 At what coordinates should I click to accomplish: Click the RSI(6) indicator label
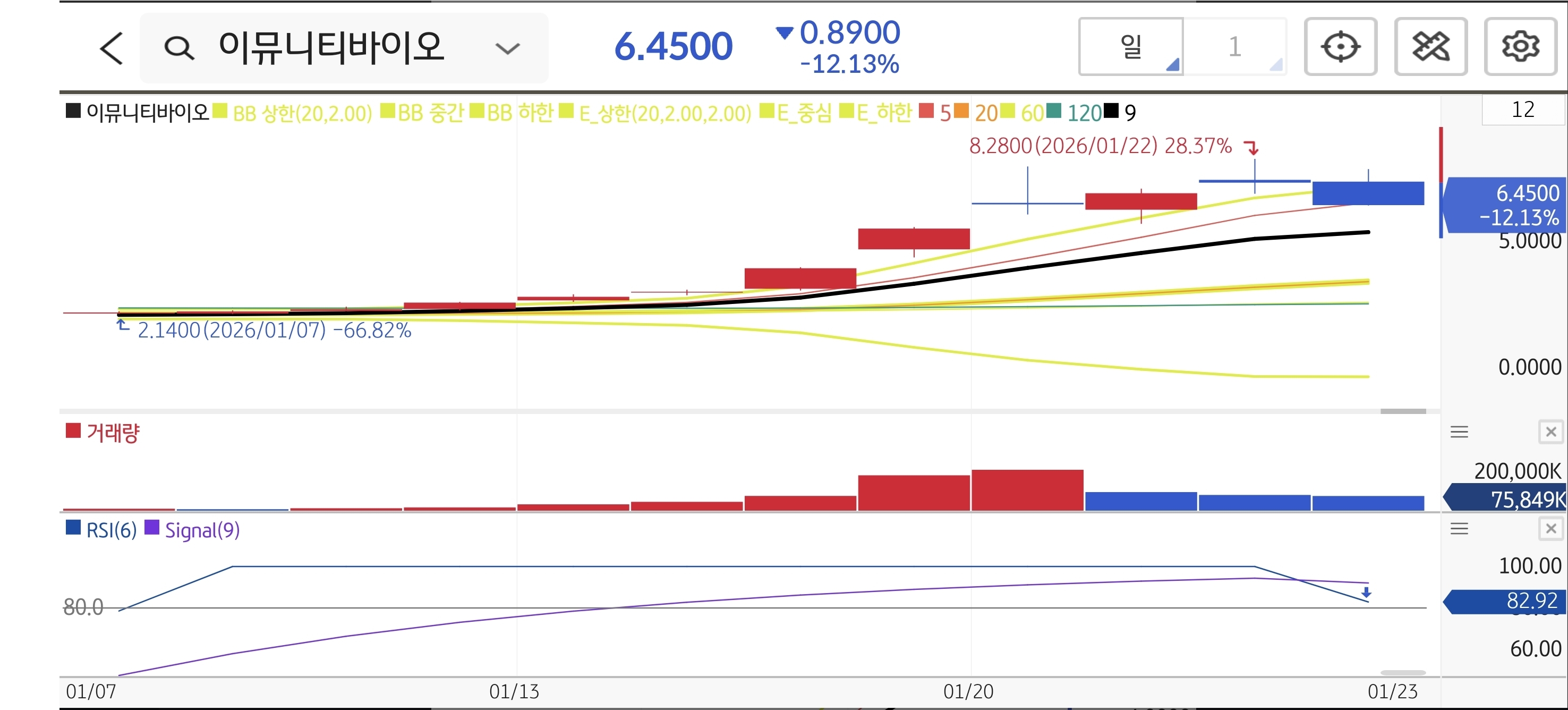point(111,530)
